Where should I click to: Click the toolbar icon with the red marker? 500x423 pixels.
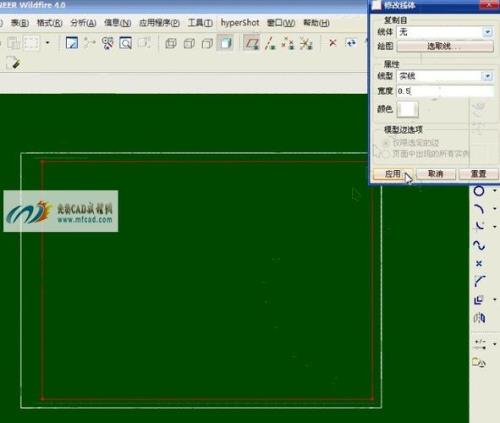pyautogui.click(x=108, y=43)
